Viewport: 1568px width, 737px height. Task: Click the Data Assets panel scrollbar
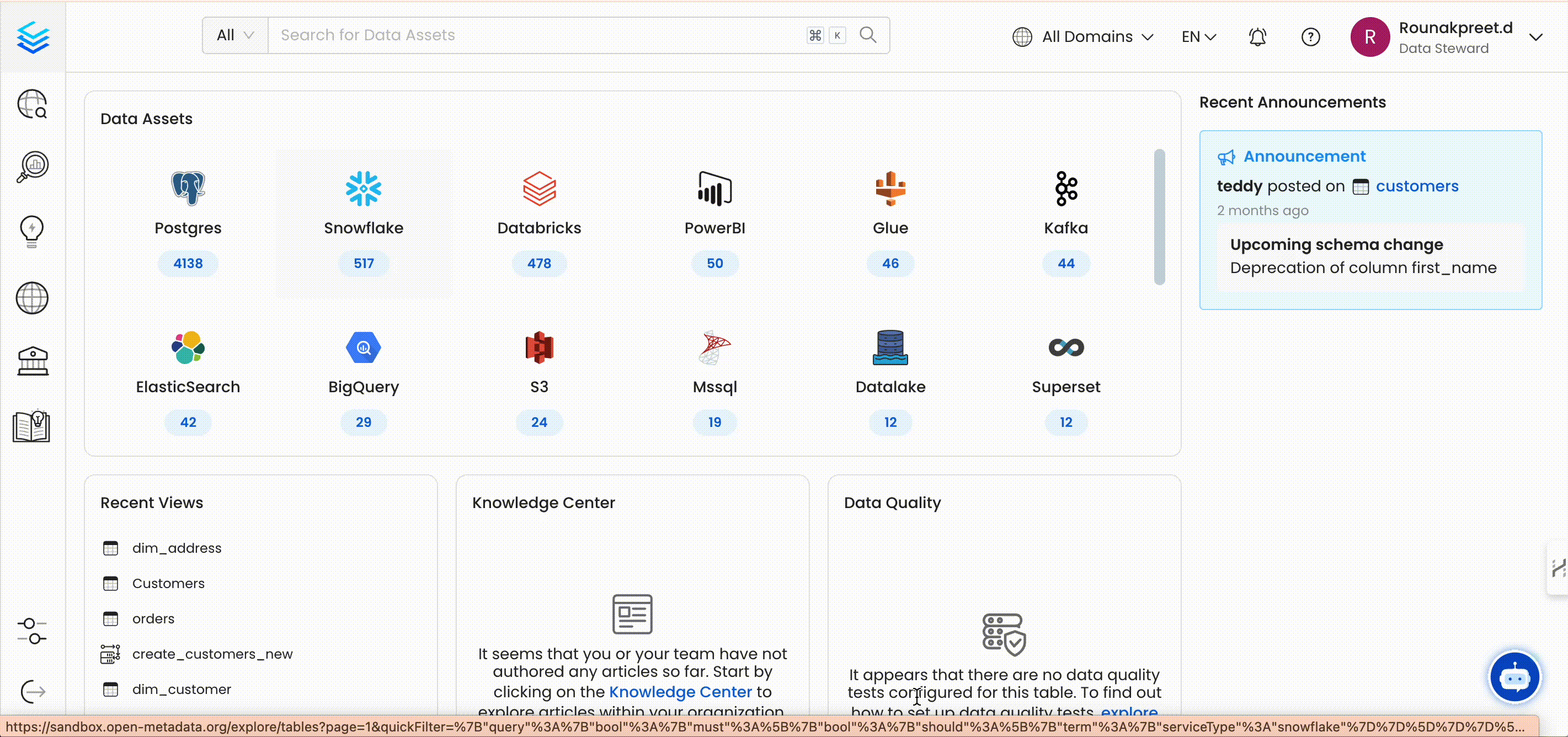(1159, 217)
